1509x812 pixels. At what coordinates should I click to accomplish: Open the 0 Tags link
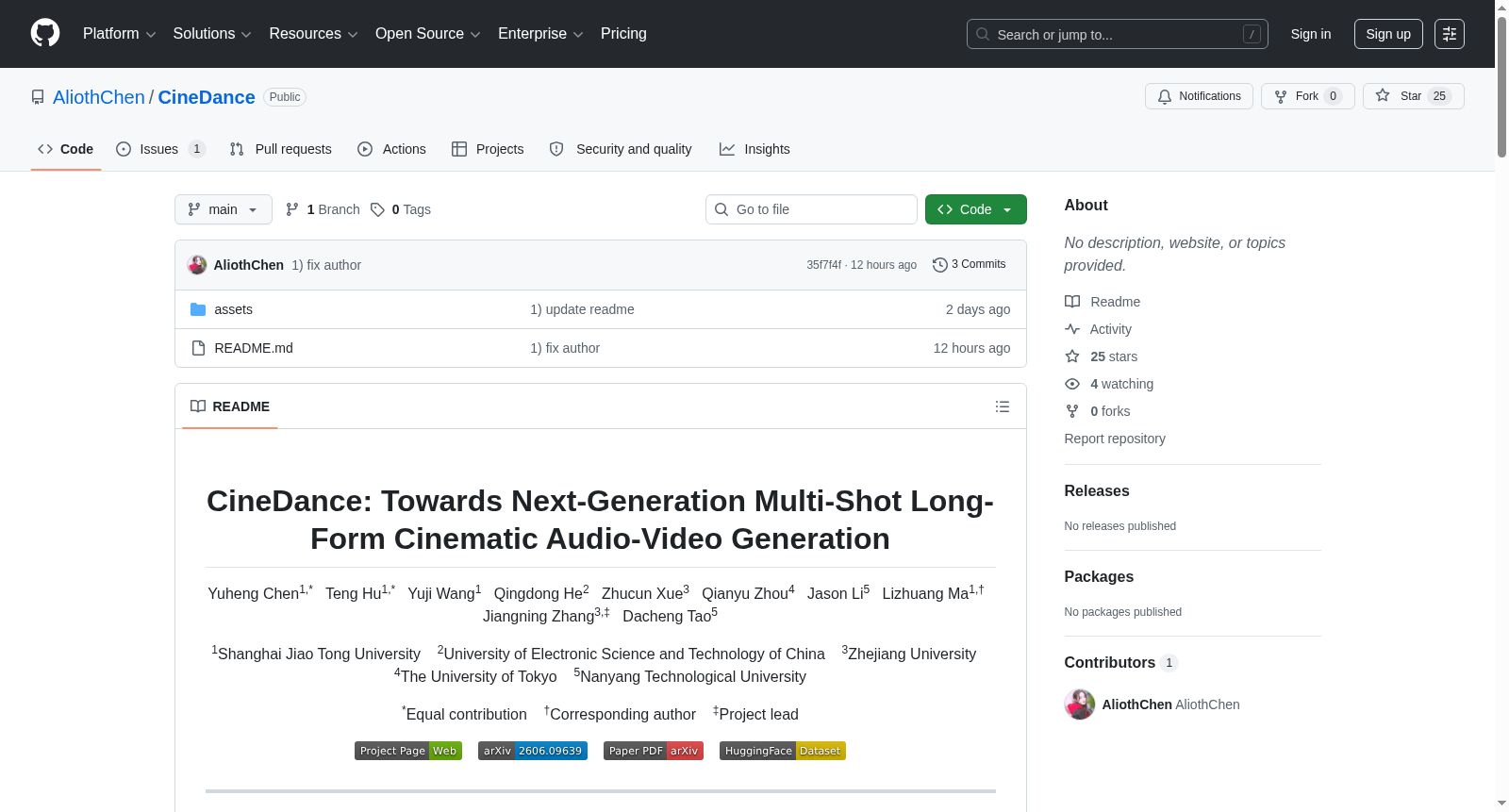(x=401, y=209)
